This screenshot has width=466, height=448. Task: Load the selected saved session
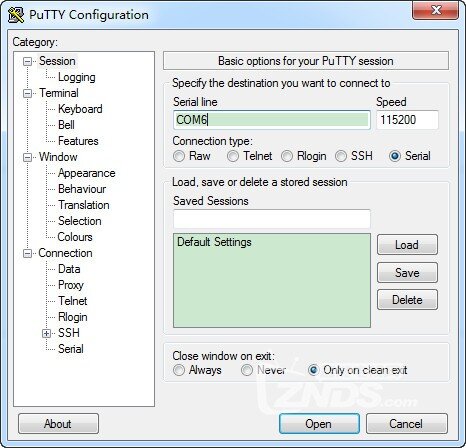coord(407,245)
